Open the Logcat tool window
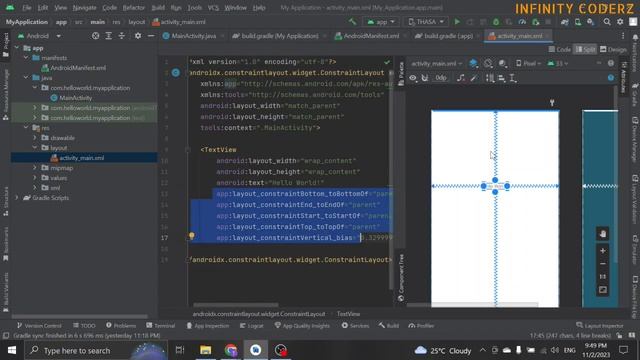This screenshot has height=360, width=640. 252,325
